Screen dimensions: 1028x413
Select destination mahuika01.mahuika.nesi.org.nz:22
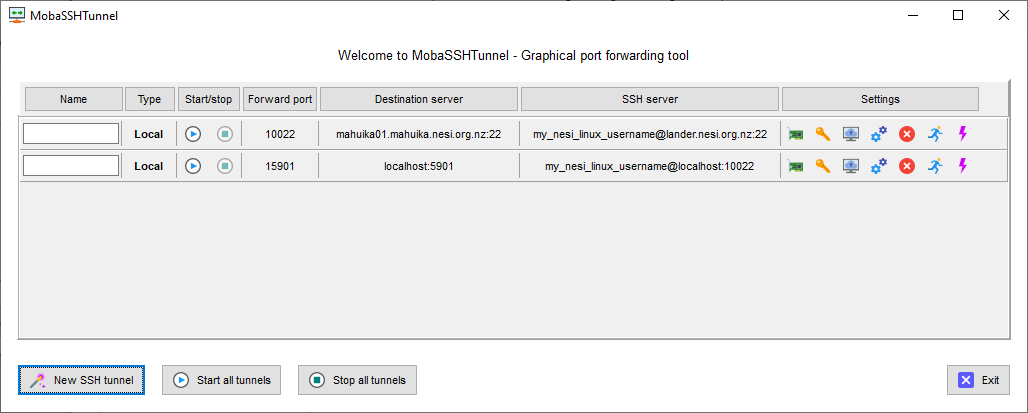pyautogui.click(x=418, y=134)
